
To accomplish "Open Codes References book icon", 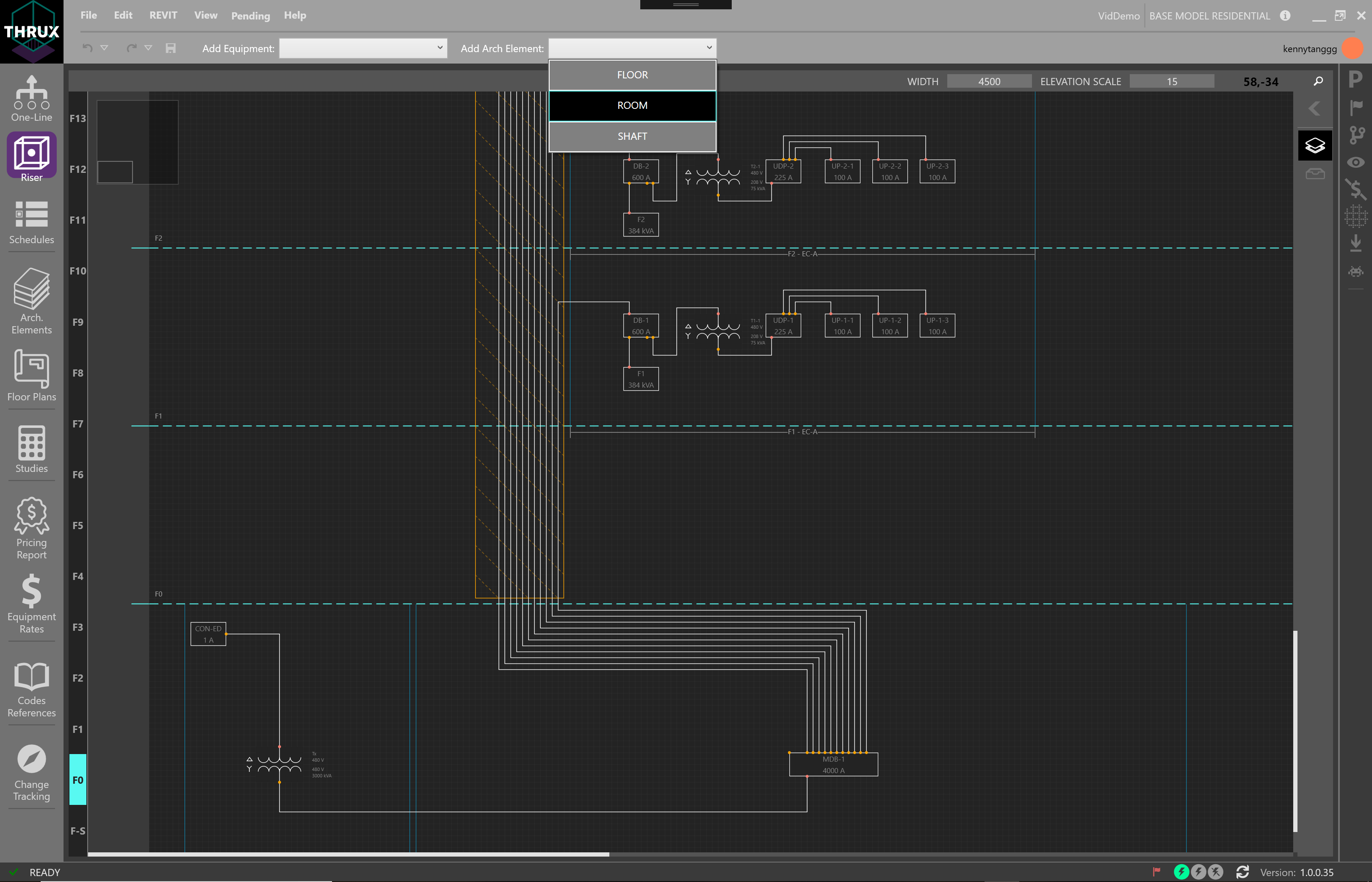I will pyautogui.click(x=31, y=690).
